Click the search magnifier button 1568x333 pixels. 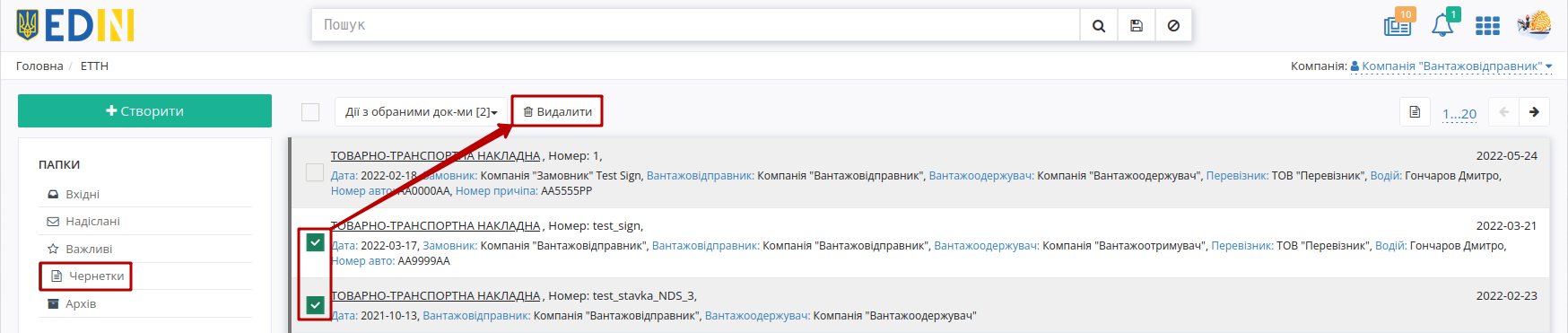(1099, 25)
